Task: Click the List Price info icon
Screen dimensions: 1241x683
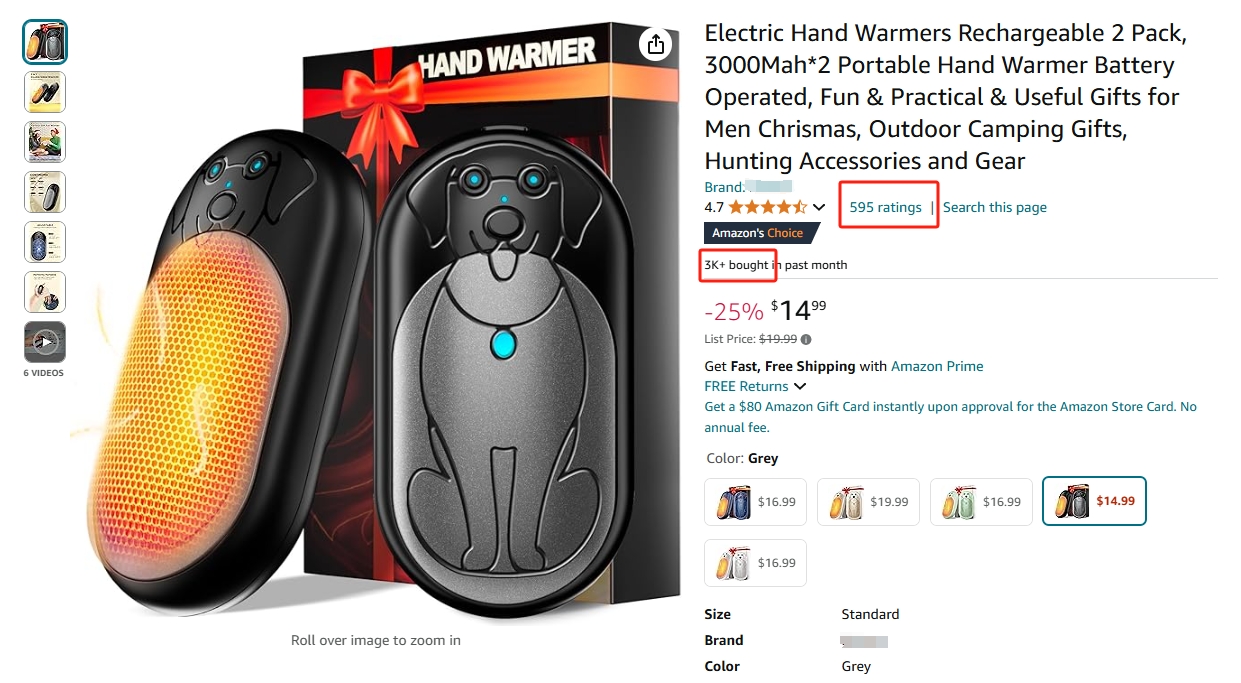Action: (806, 339)
